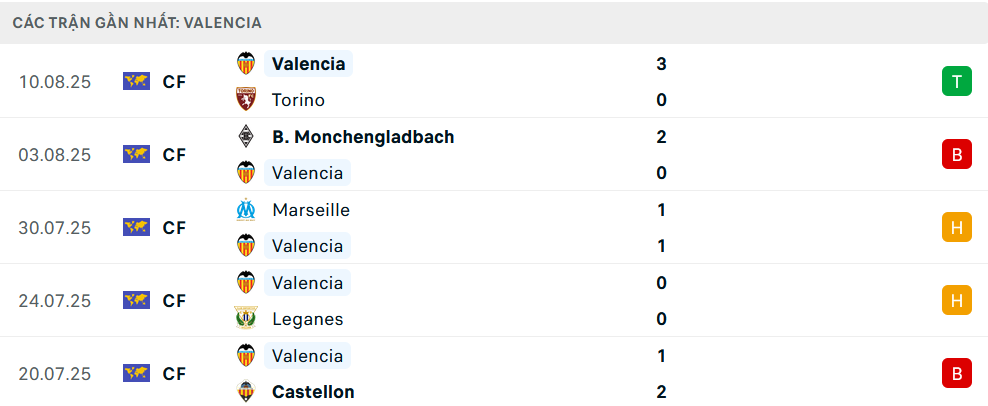Open the B. Monchengladbach team link
This screenshot has width=988, height=406.
click(x=363, y=137)
